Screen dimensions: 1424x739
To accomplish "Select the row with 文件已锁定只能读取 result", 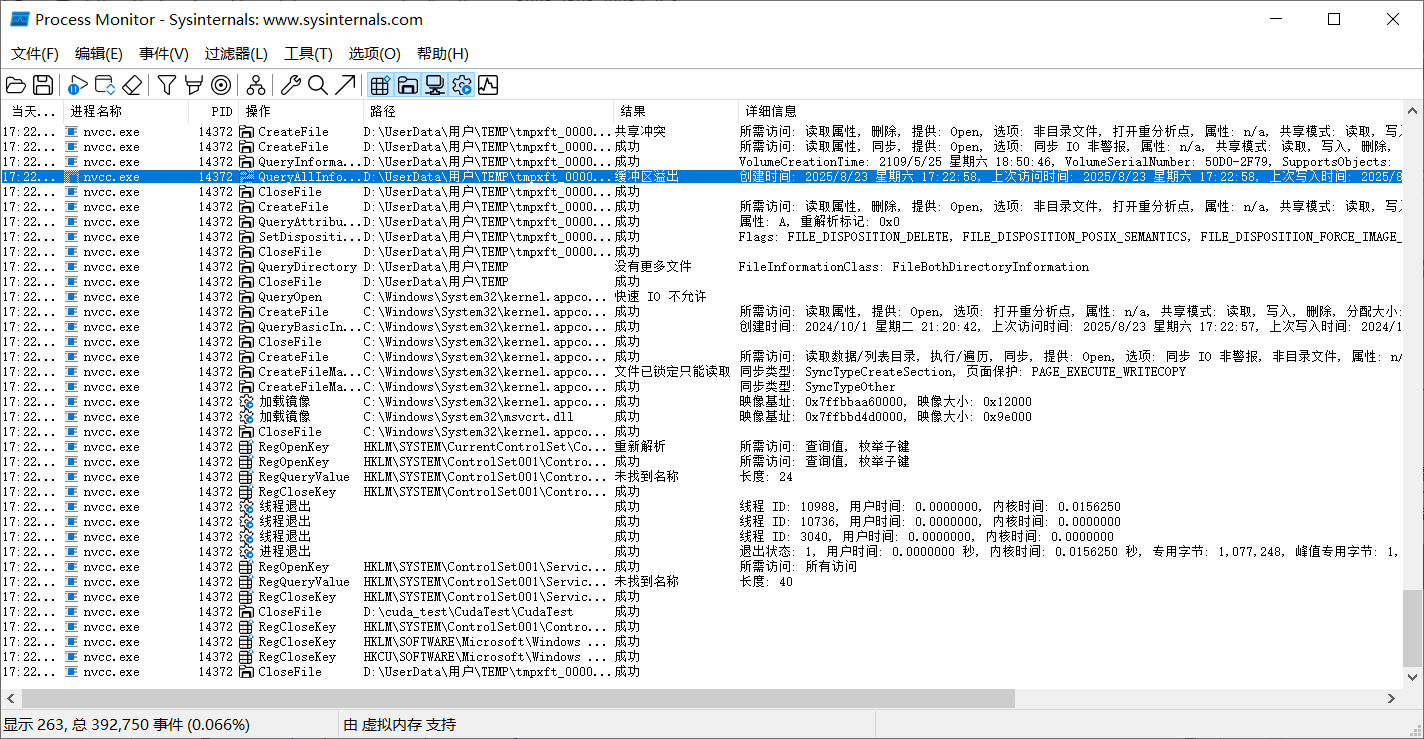I will point(701,372).
